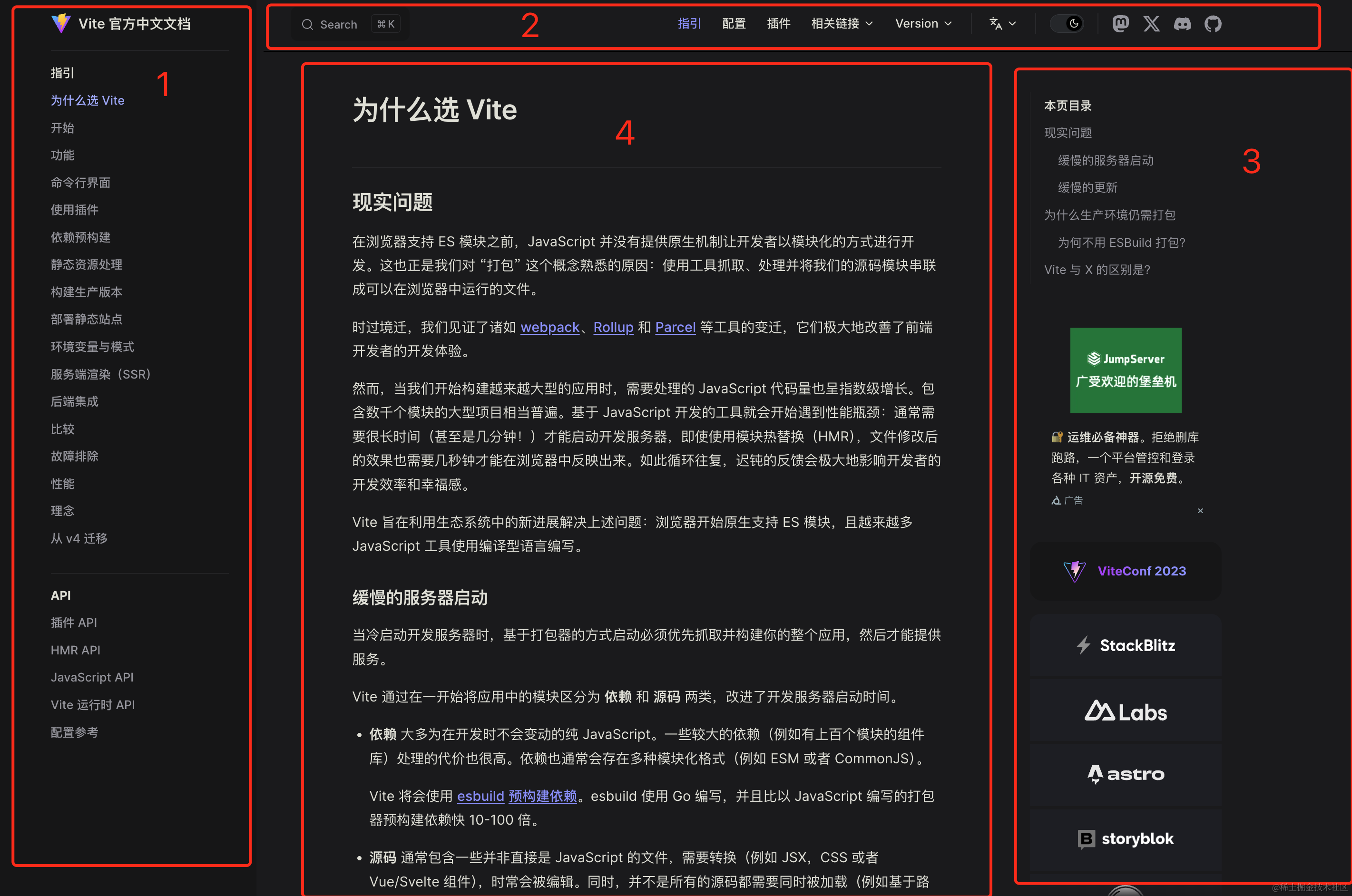The height and width of the screenshot is (896, 1352).
Task: Click the search magnifier icon
Action: (x=307, y=25)
